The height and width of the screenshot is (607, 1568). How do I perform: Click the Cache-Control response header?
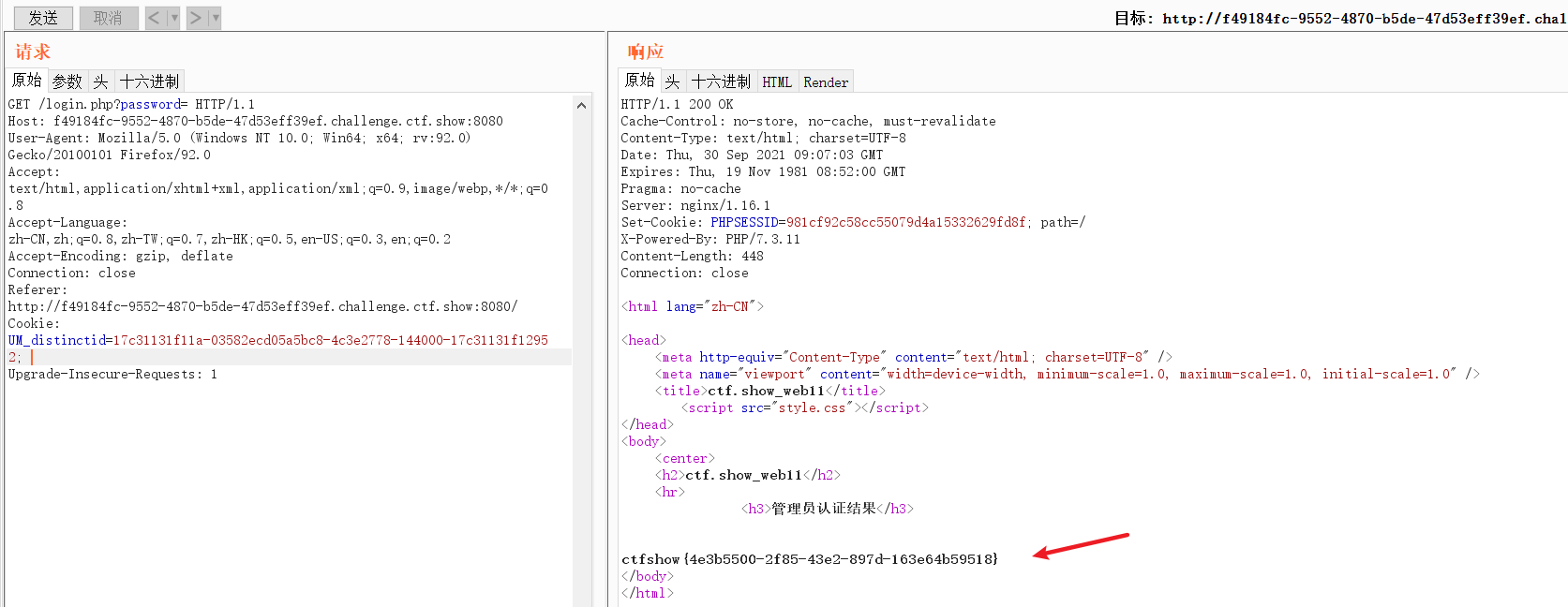[808, 121]
